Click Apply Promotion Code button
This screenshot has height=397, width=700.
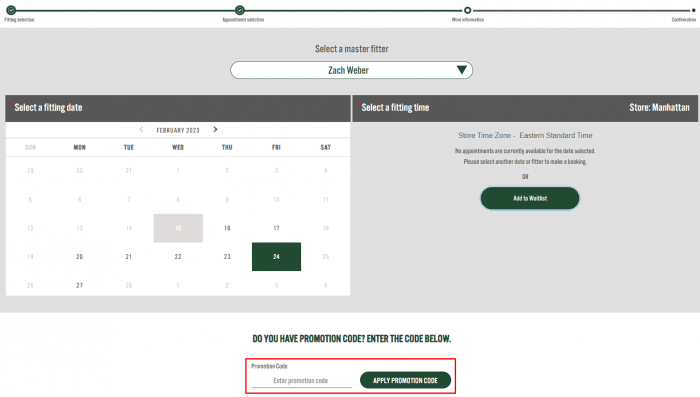405,380
